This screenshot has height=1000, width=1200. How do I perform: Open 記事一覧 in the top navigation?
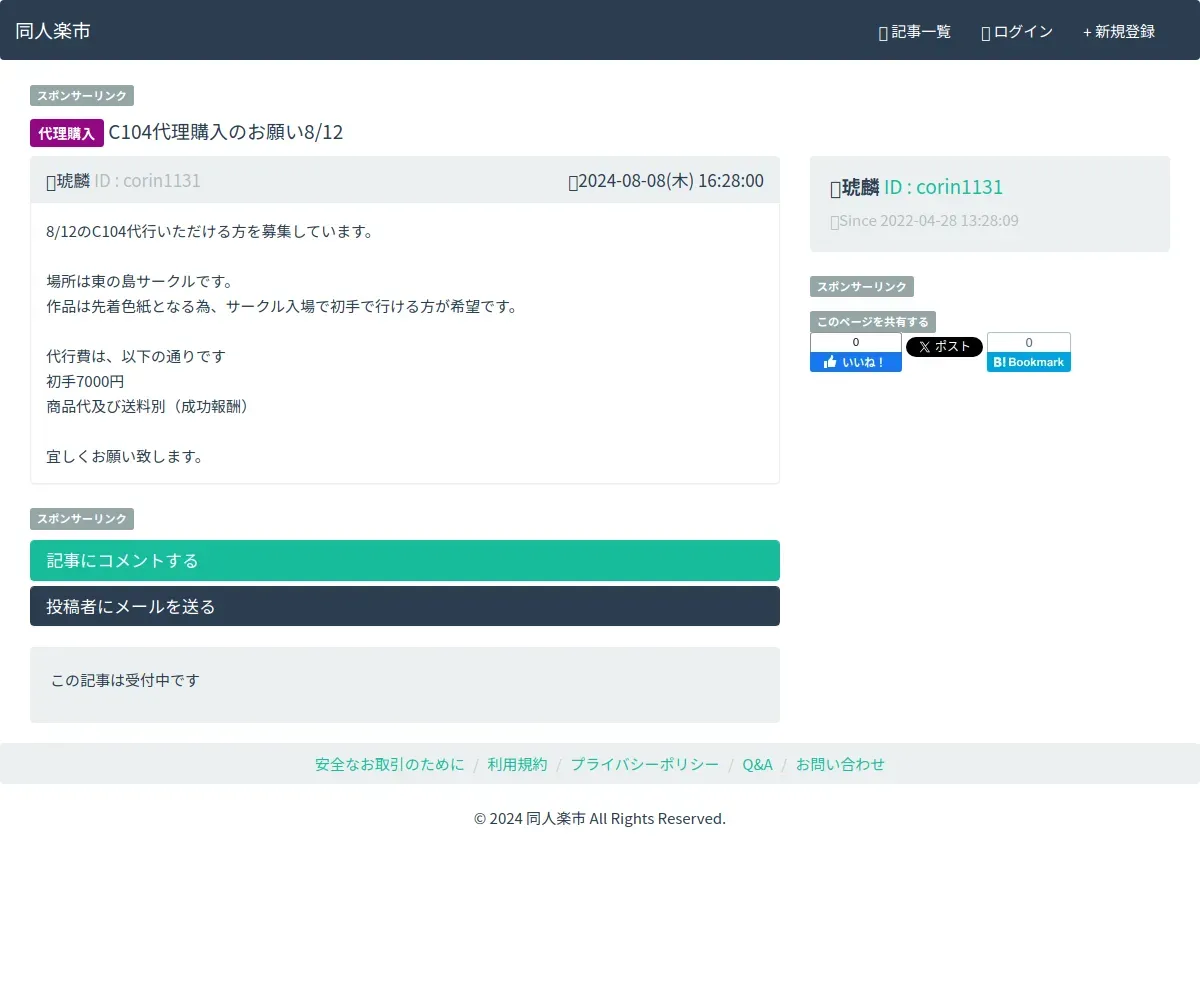coord(914,32)
